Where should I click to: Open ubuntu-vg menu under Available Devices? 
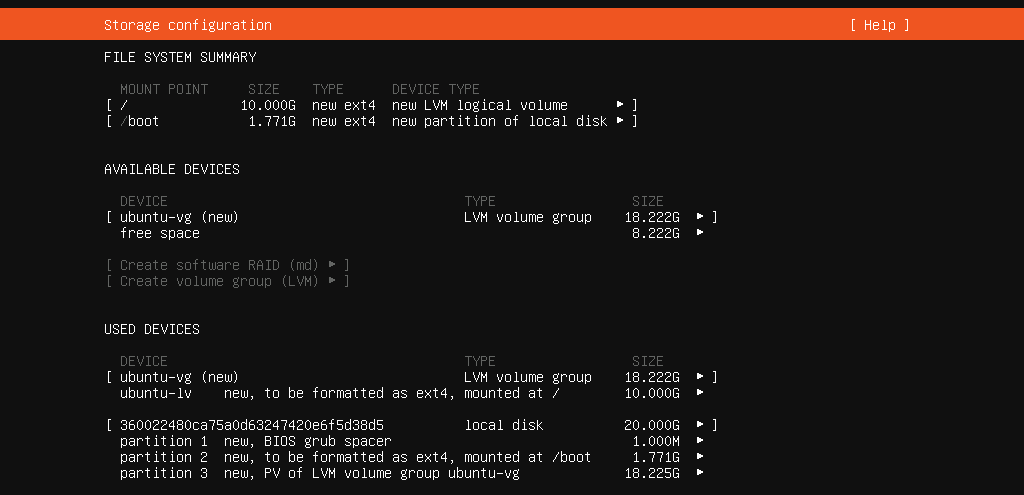[x=701, y=217]
